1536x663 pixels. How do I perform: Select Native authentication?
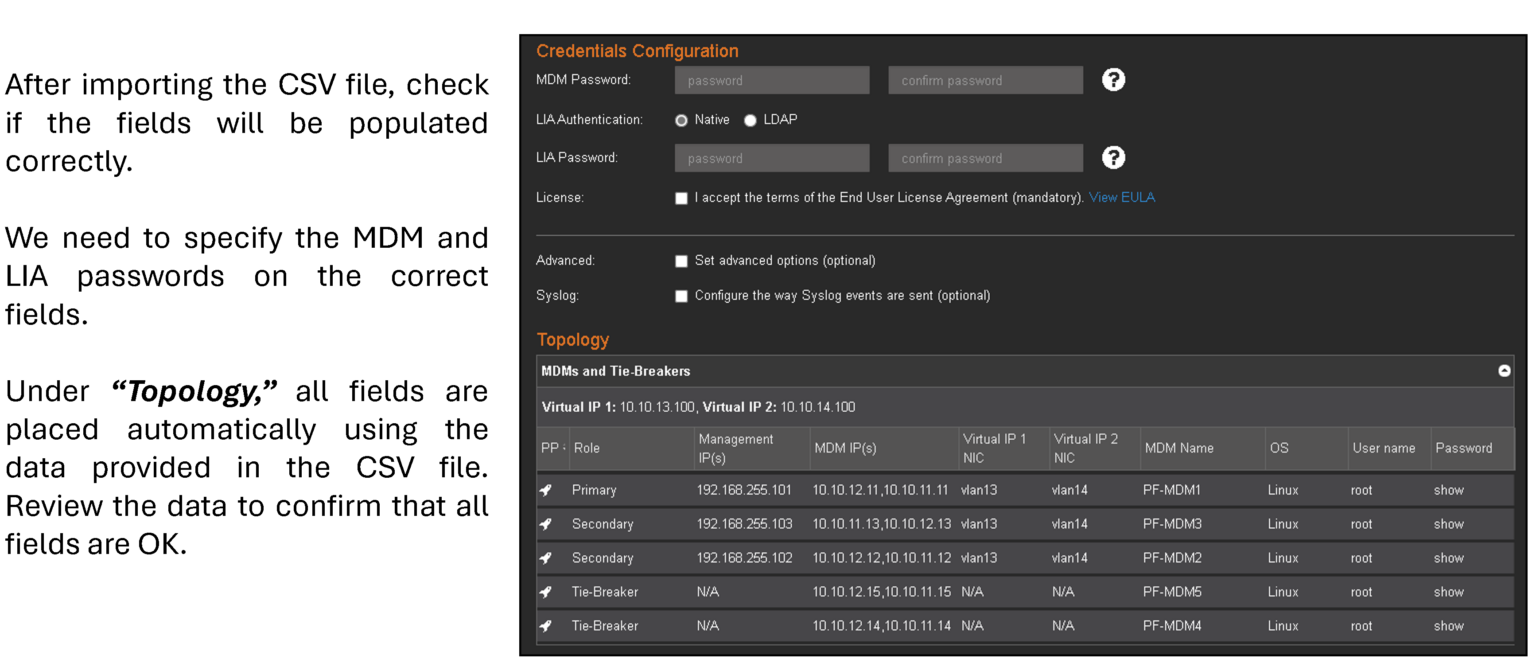pyautogui.click(x=681, y=119)
